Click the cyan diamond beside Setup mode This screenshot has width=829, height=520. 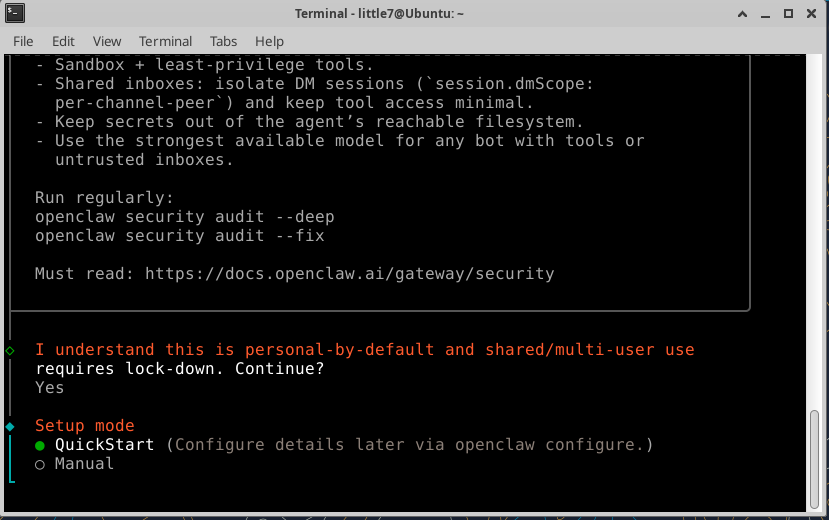(x=10, y=426)
